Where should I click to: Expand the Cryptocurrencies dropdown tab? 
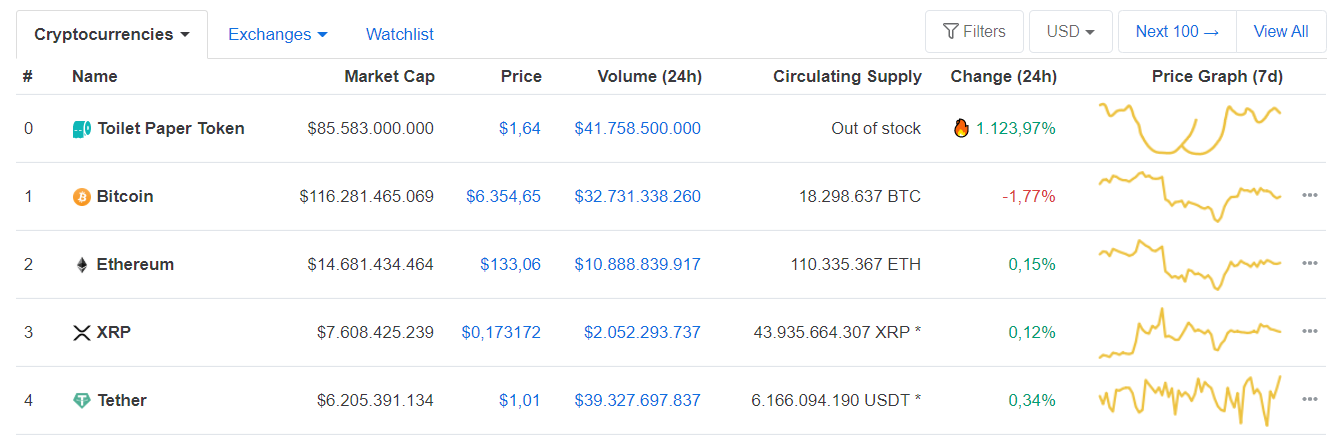pos(112,35)
